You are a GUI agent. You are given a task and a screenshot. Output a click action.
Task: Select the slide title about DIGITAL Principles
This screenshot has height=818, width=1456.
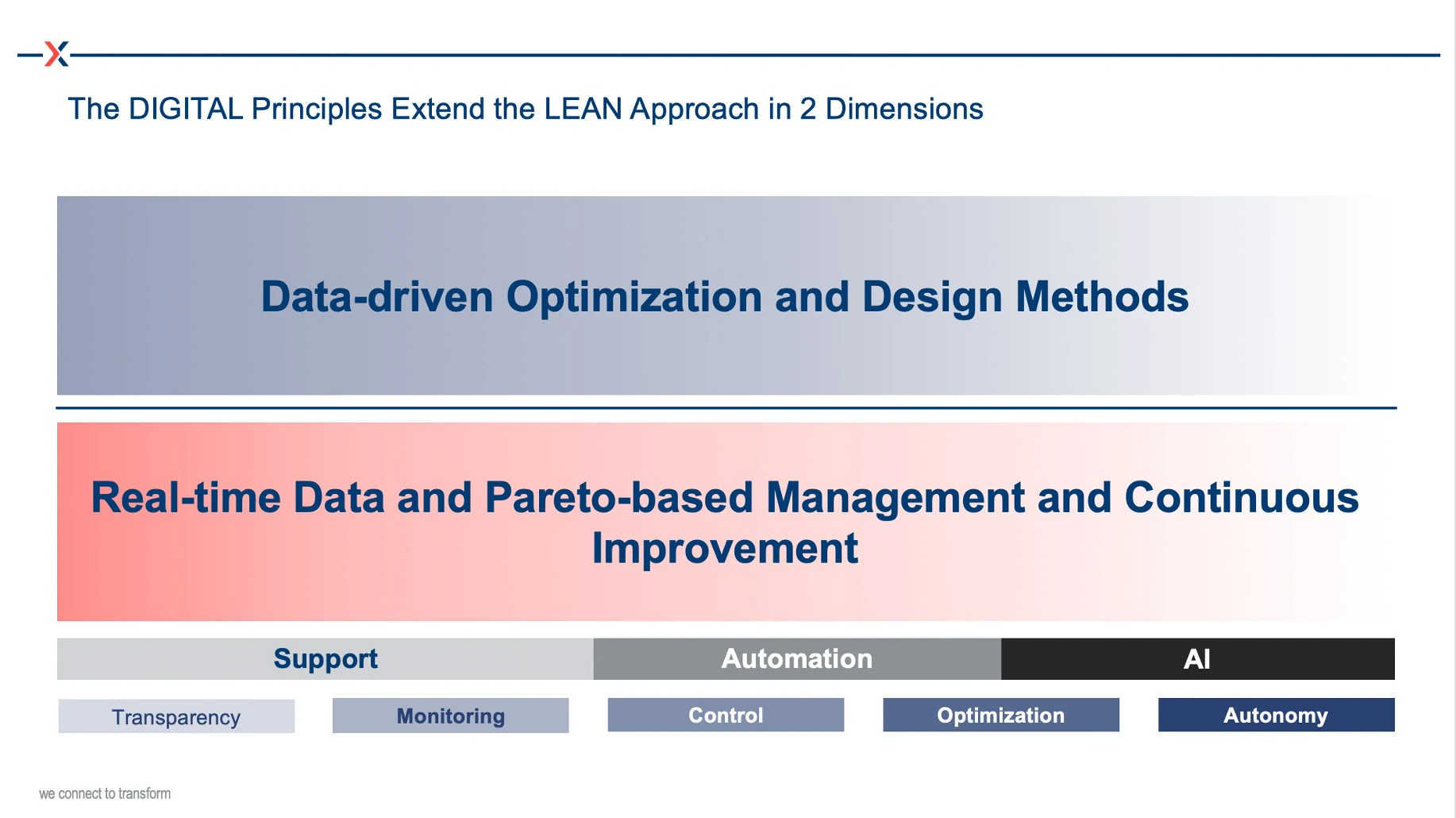click(525, 109)
